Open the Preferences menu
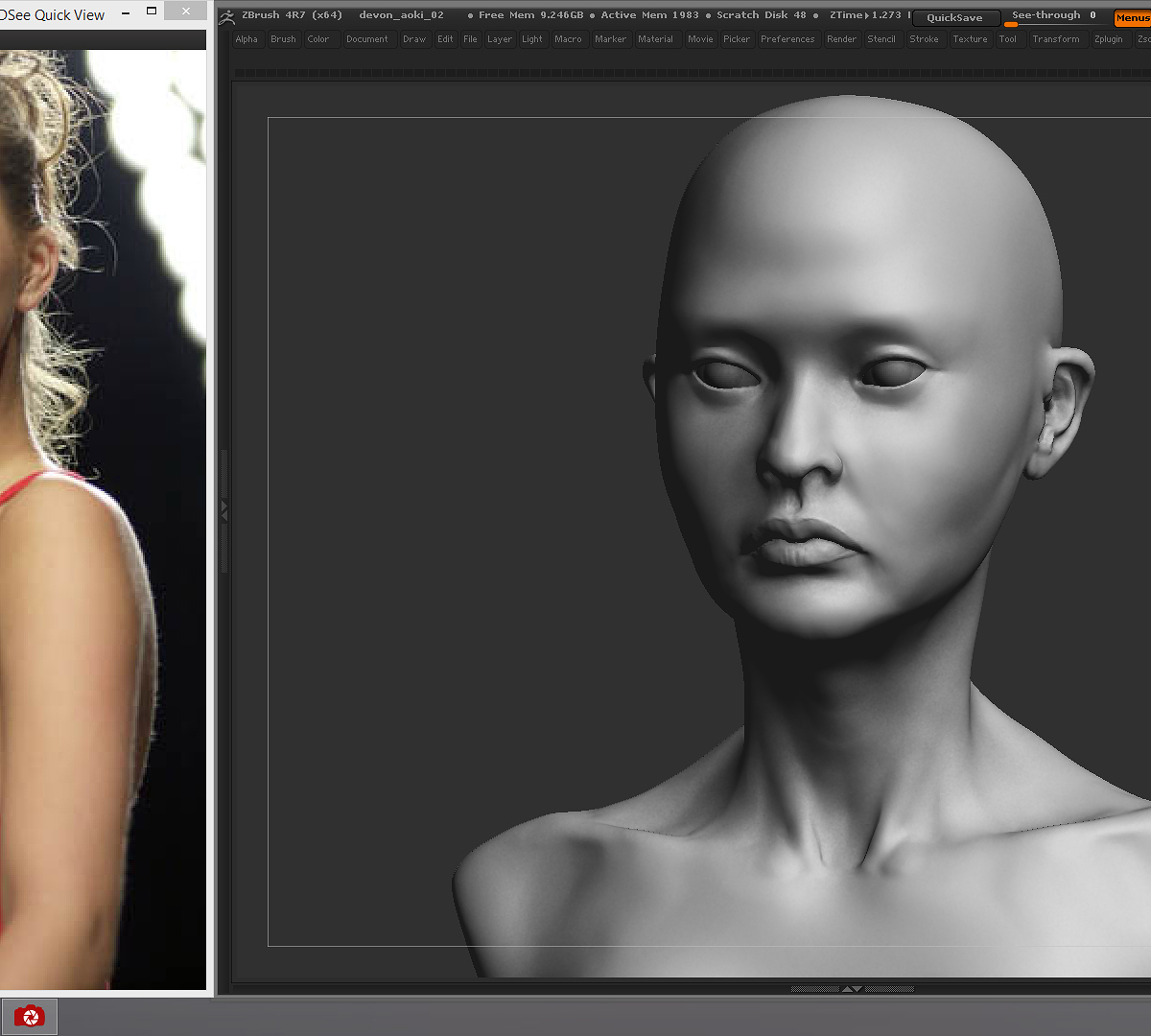The height and width of the screenshot is (1036, 1151). pyautogui.click(x=787, y=39)
